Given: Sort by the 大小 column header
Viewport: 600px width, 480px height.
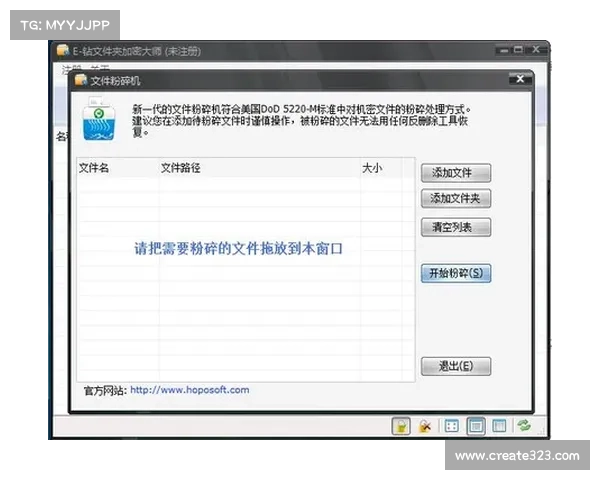Looking at the screenshot, I should pos(381,168).
